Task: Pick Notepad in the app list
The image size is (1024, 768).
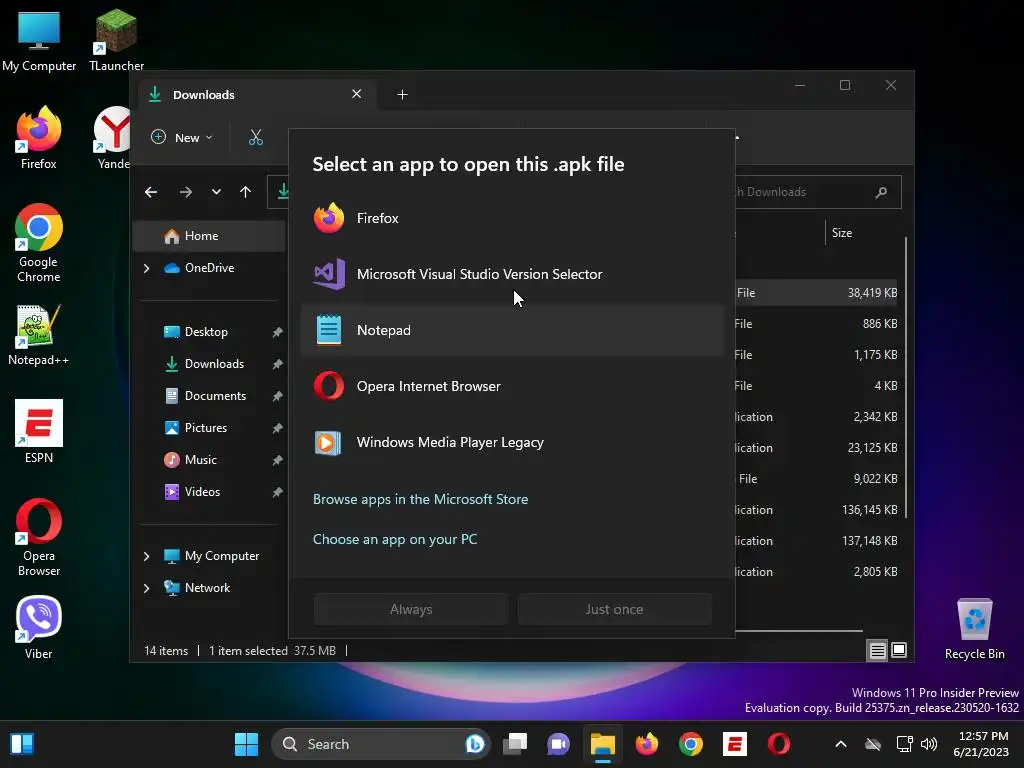Action: 512,330
